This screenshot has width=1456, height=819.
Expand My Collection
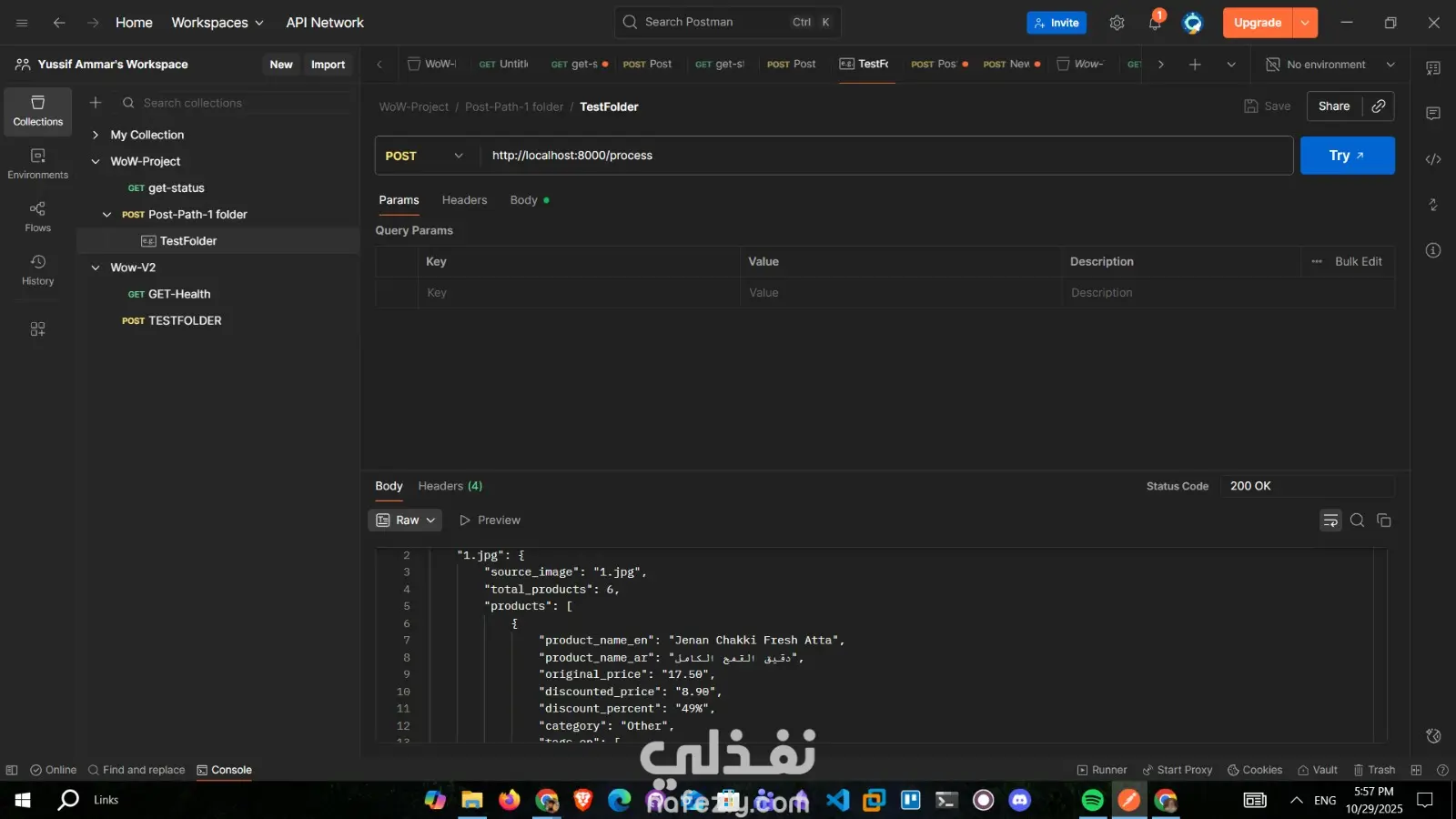[x=96, y=135]
